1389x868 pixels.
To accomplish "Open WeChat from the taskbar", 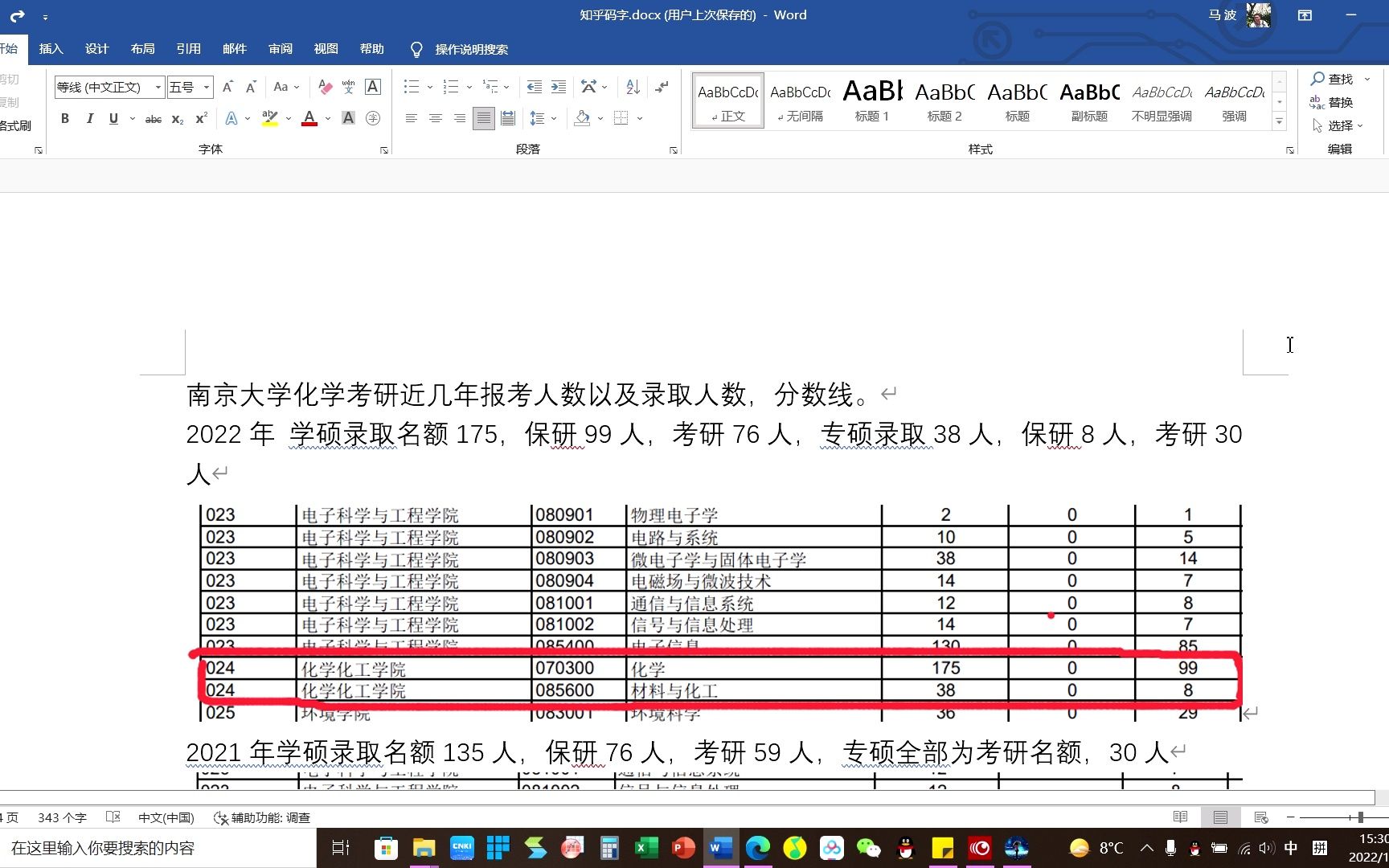I will 868,848.
